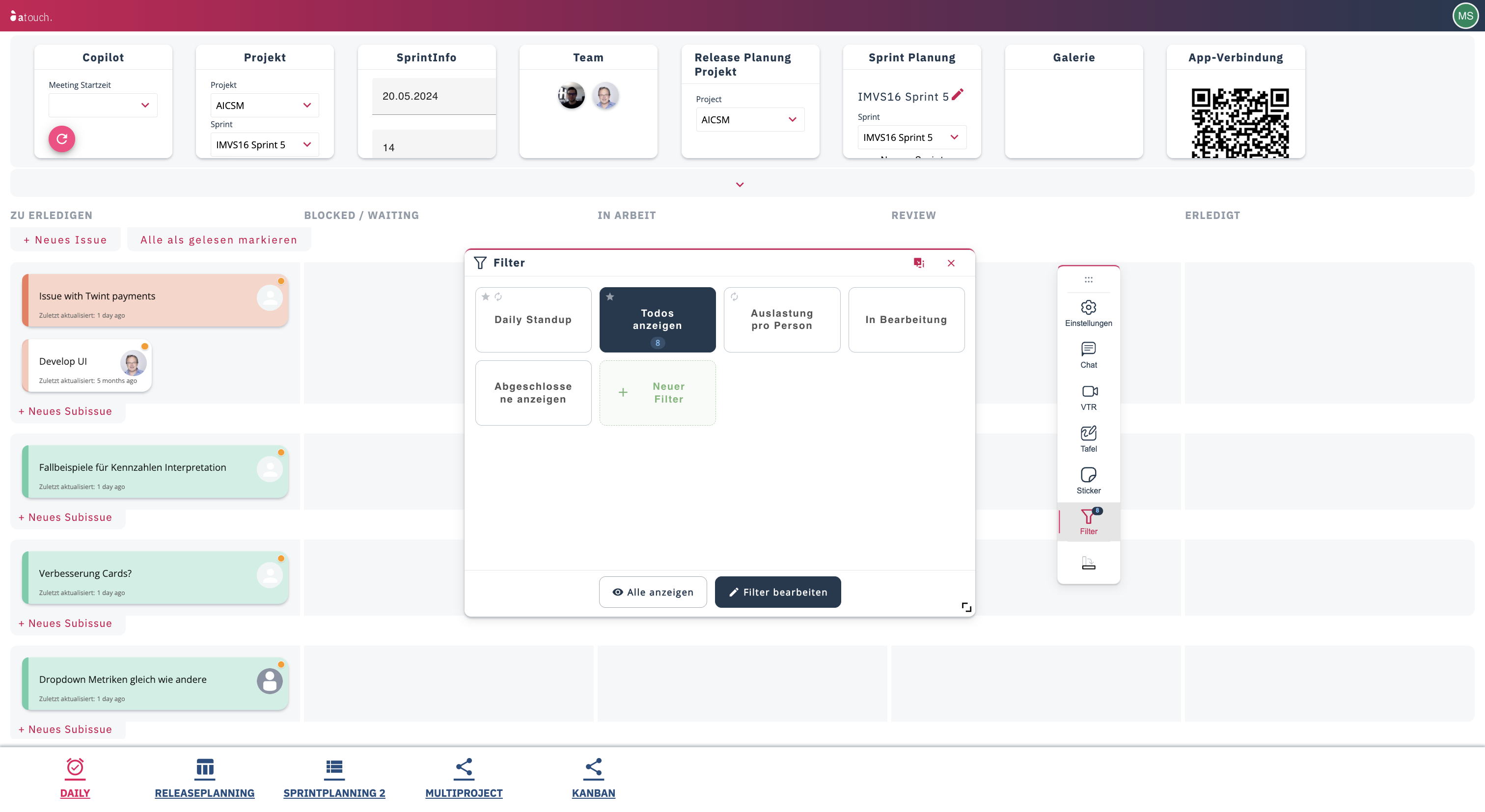Click the atouch logo

pos(31,16)
